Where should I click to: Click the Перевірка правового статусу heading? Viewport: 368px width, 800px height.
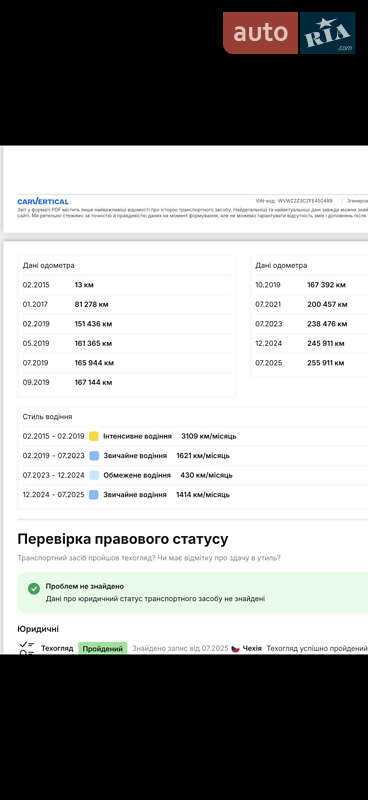point(123,539)
